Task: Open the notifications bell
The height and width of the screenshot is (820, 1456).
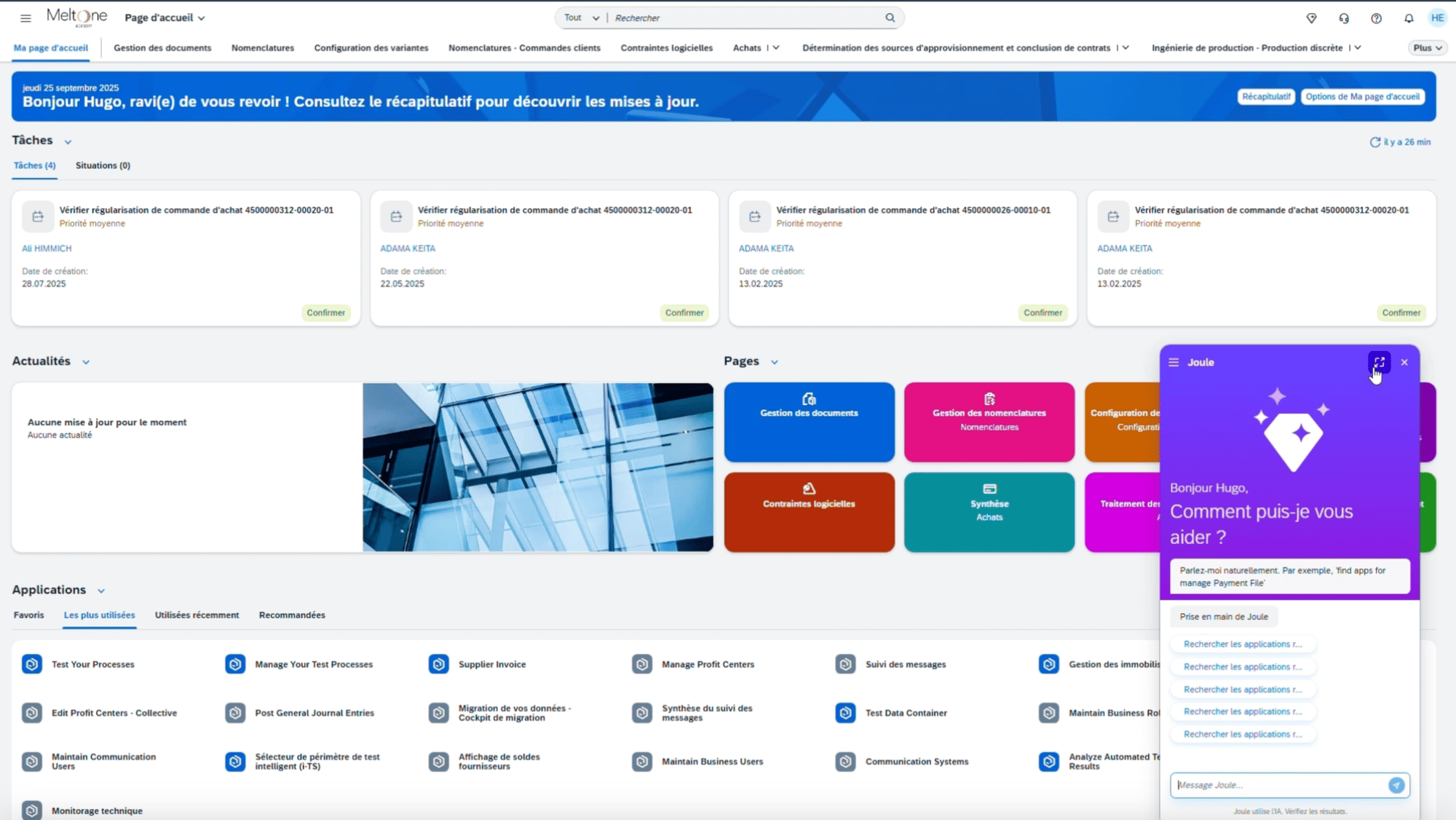Action: (1409, 18)
